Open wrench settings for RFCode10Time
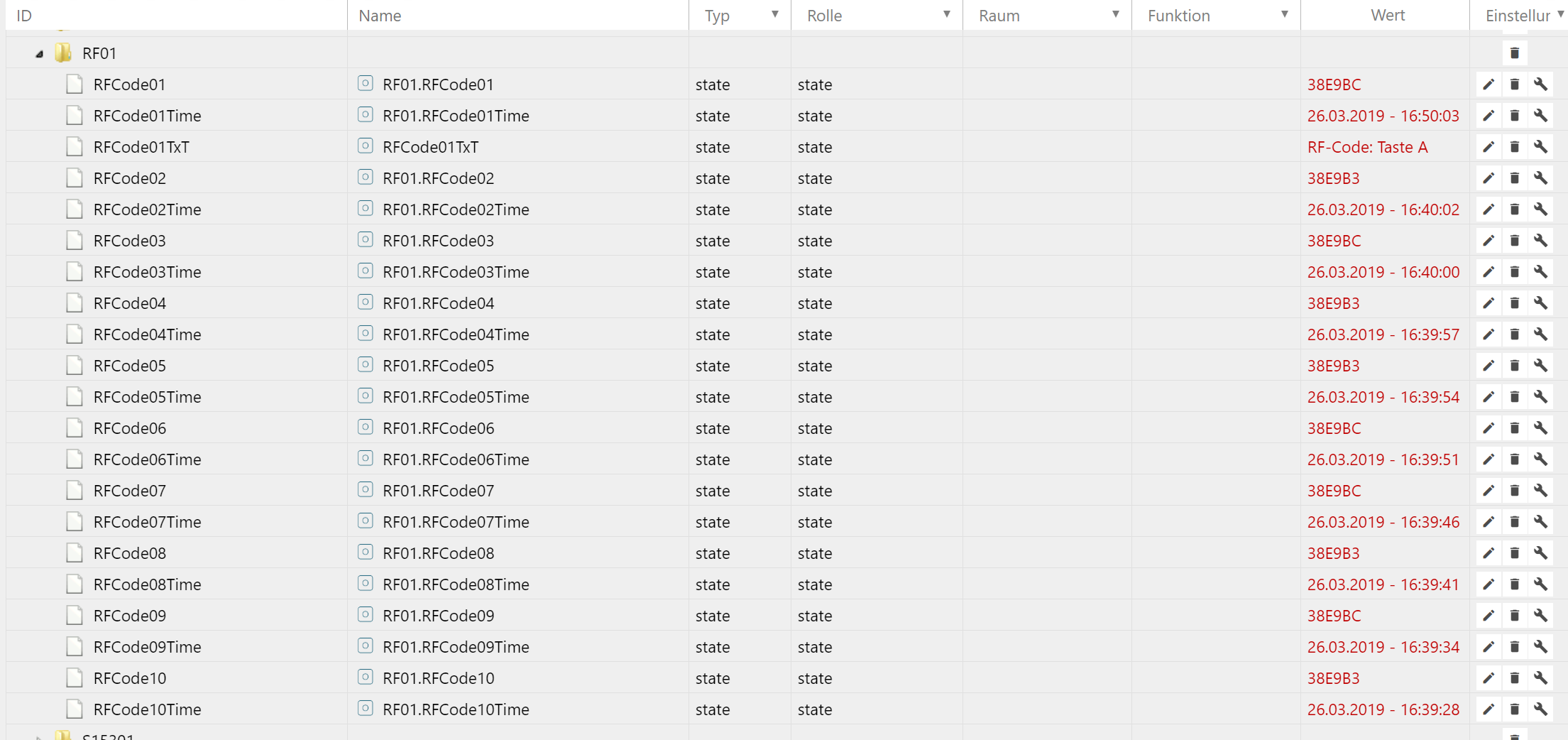Screen dimensions: 1568x740 click(x=1540, y=709)
